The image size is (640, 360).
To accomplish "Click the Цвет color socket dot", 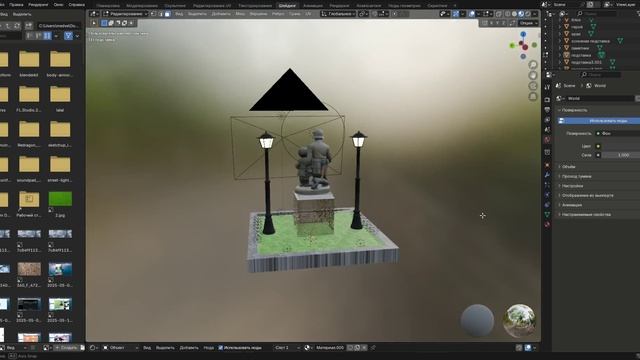I will [598, 146].
